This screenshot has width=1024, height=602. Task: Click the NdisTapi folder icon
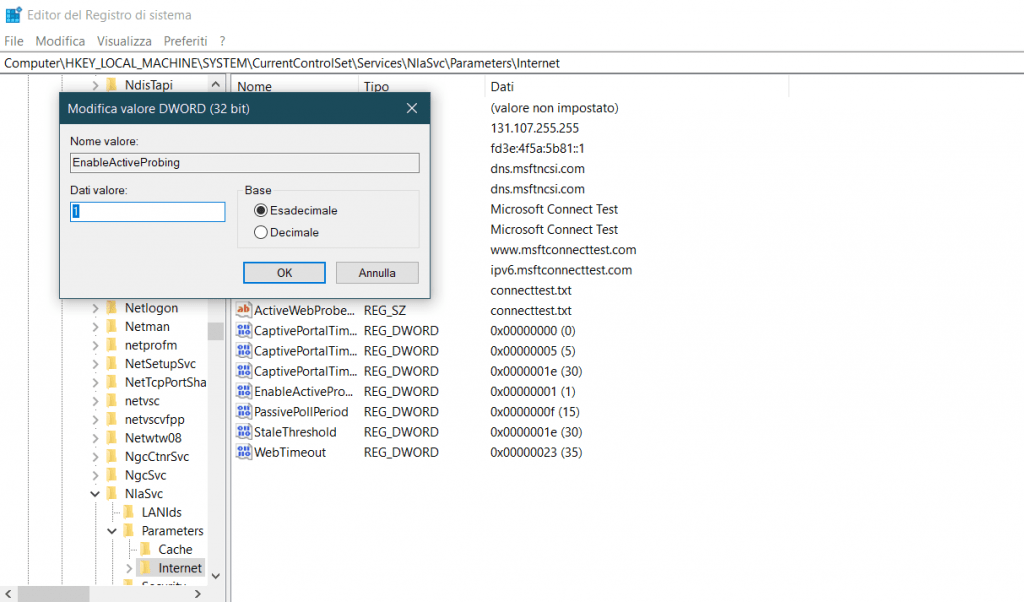[x=112, y=85]
